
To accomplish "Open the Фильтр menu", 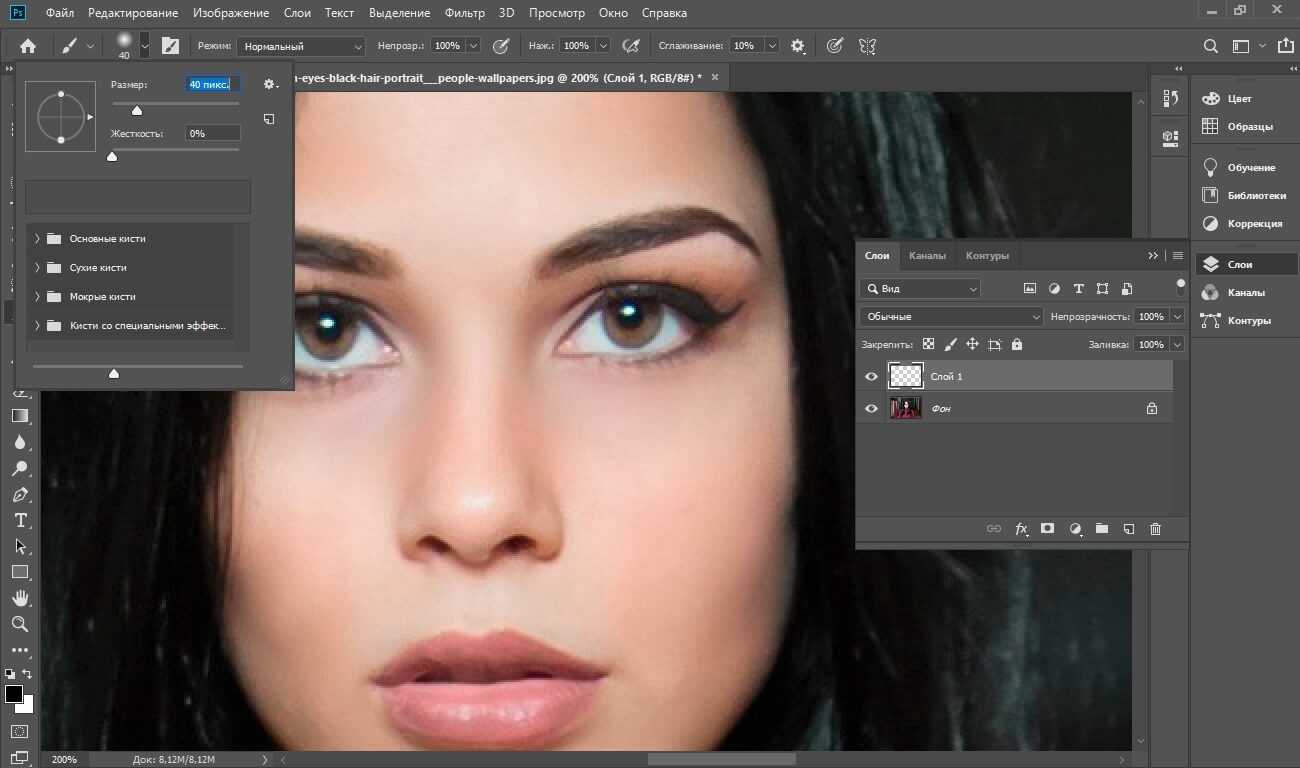I will tap(463, 13).
